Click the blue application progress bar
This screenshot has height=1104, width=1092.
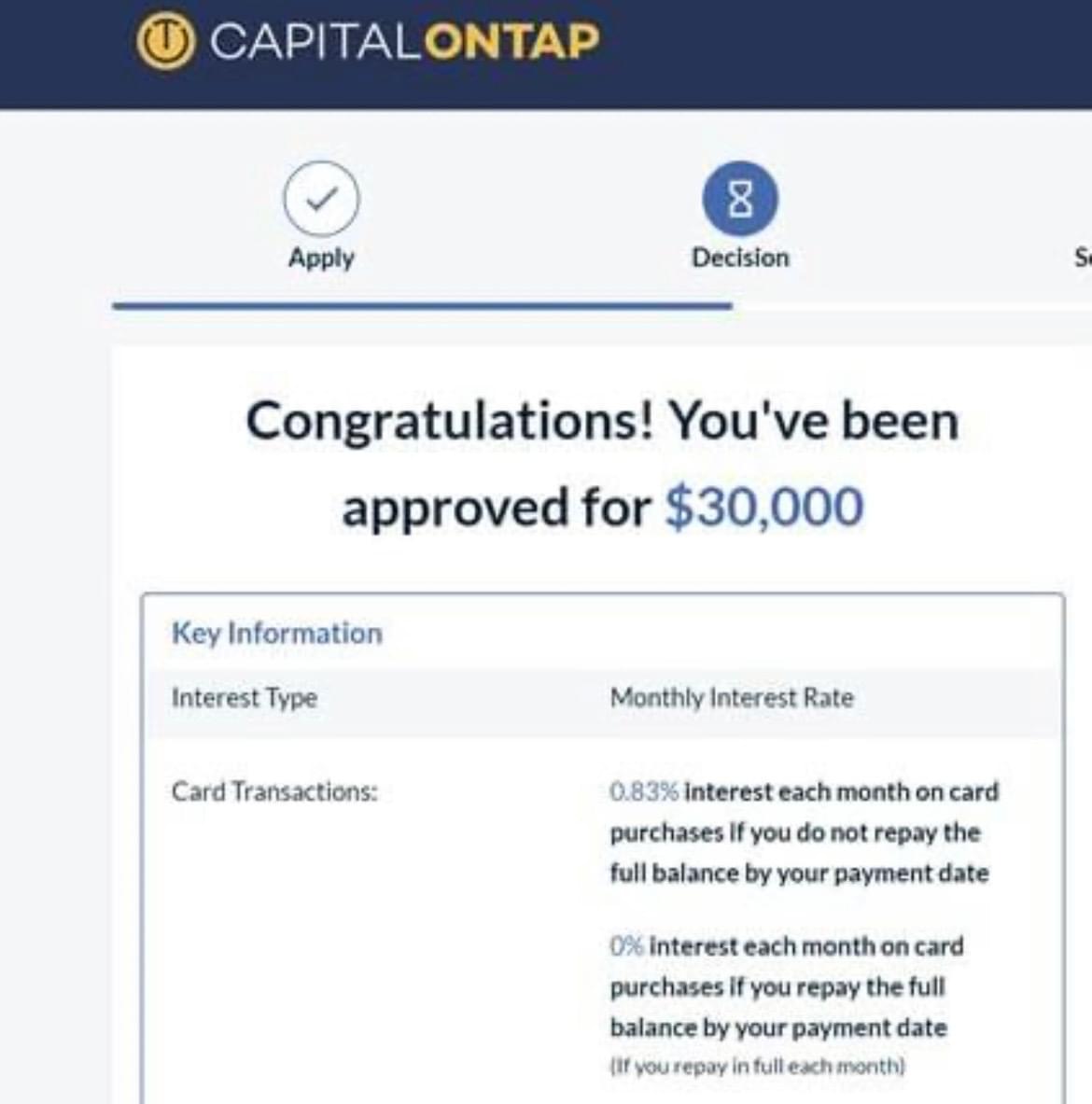click(x=423, y=305)
